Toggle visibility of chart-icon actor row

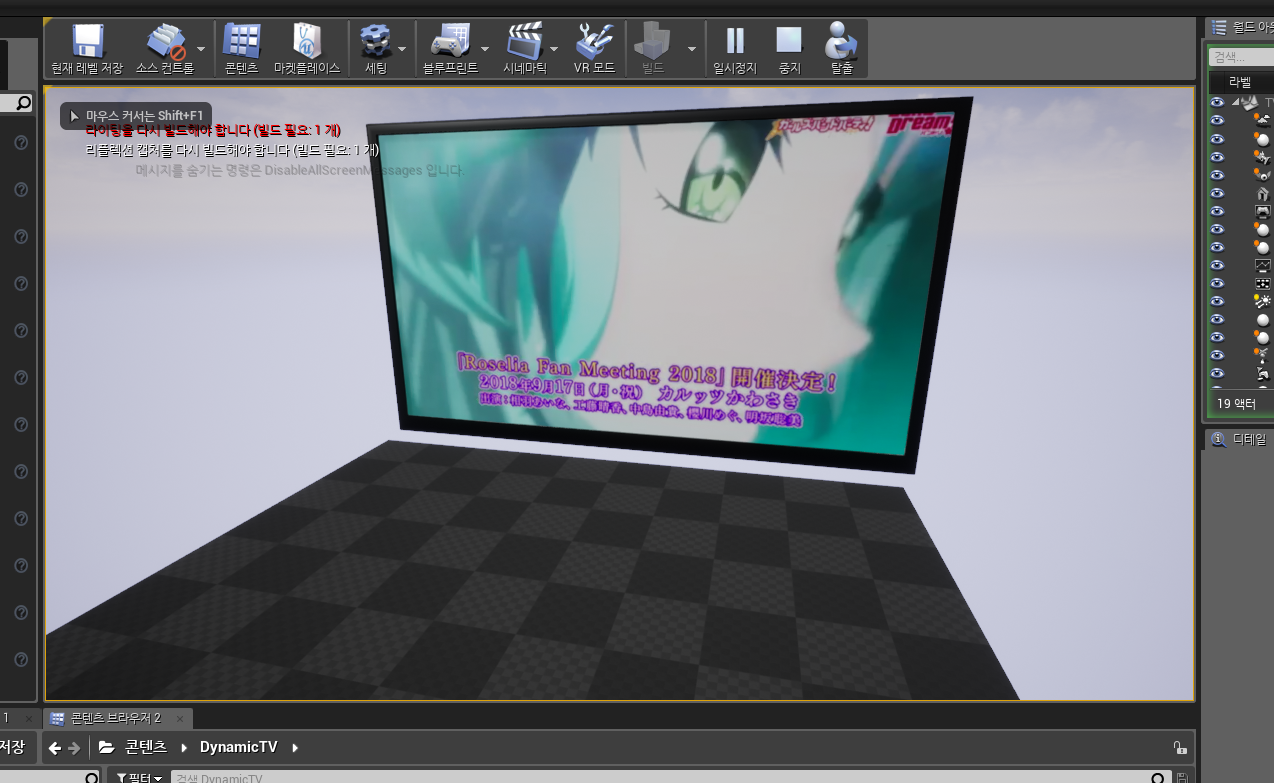pyautogui.click(x=1217, y=265)
